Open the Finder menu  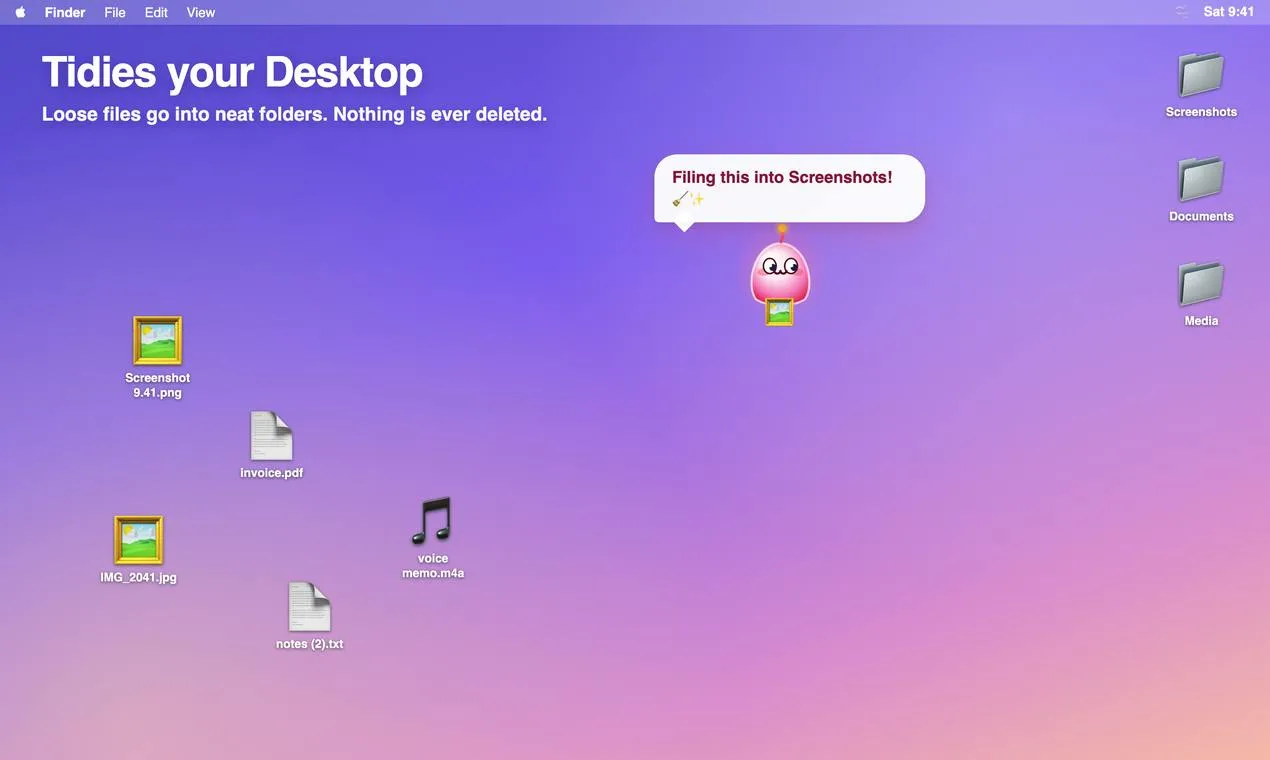(65, 12)
